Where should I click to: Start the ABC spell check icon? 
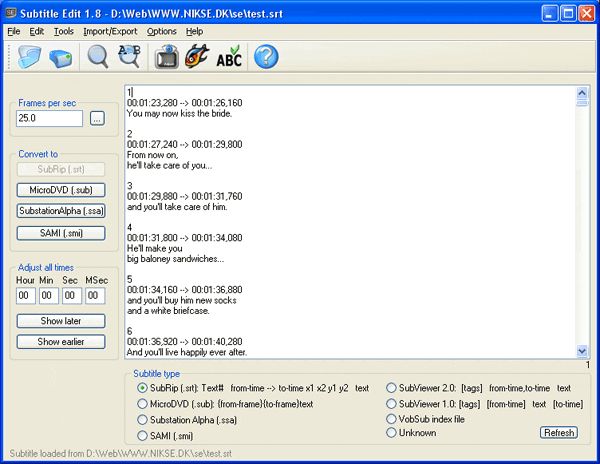pos(229,56)
